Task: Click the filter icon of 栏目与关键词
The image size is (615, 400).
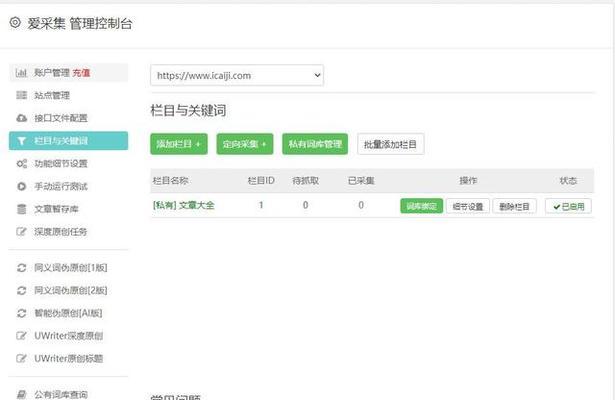Action: click(21, 141)
